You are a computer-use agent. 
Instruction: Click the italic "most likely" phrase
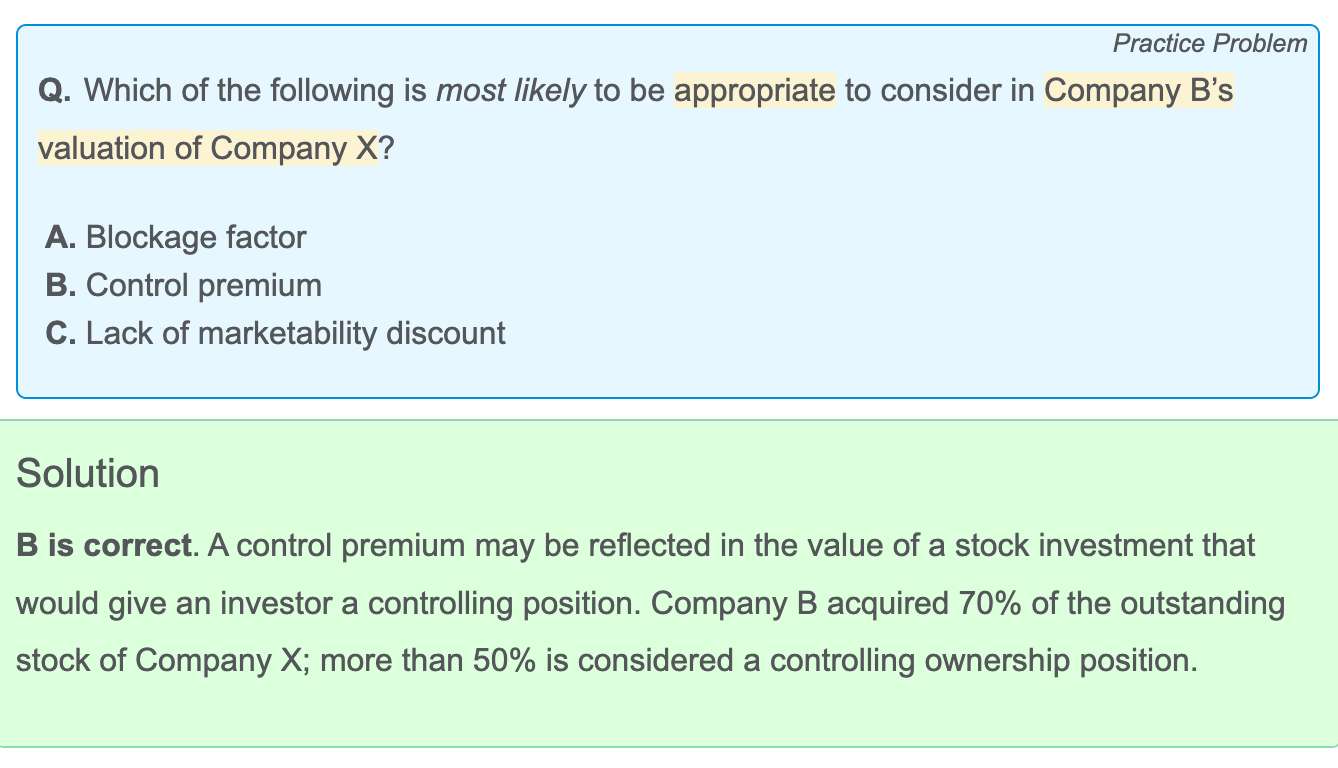click(510, 91)
